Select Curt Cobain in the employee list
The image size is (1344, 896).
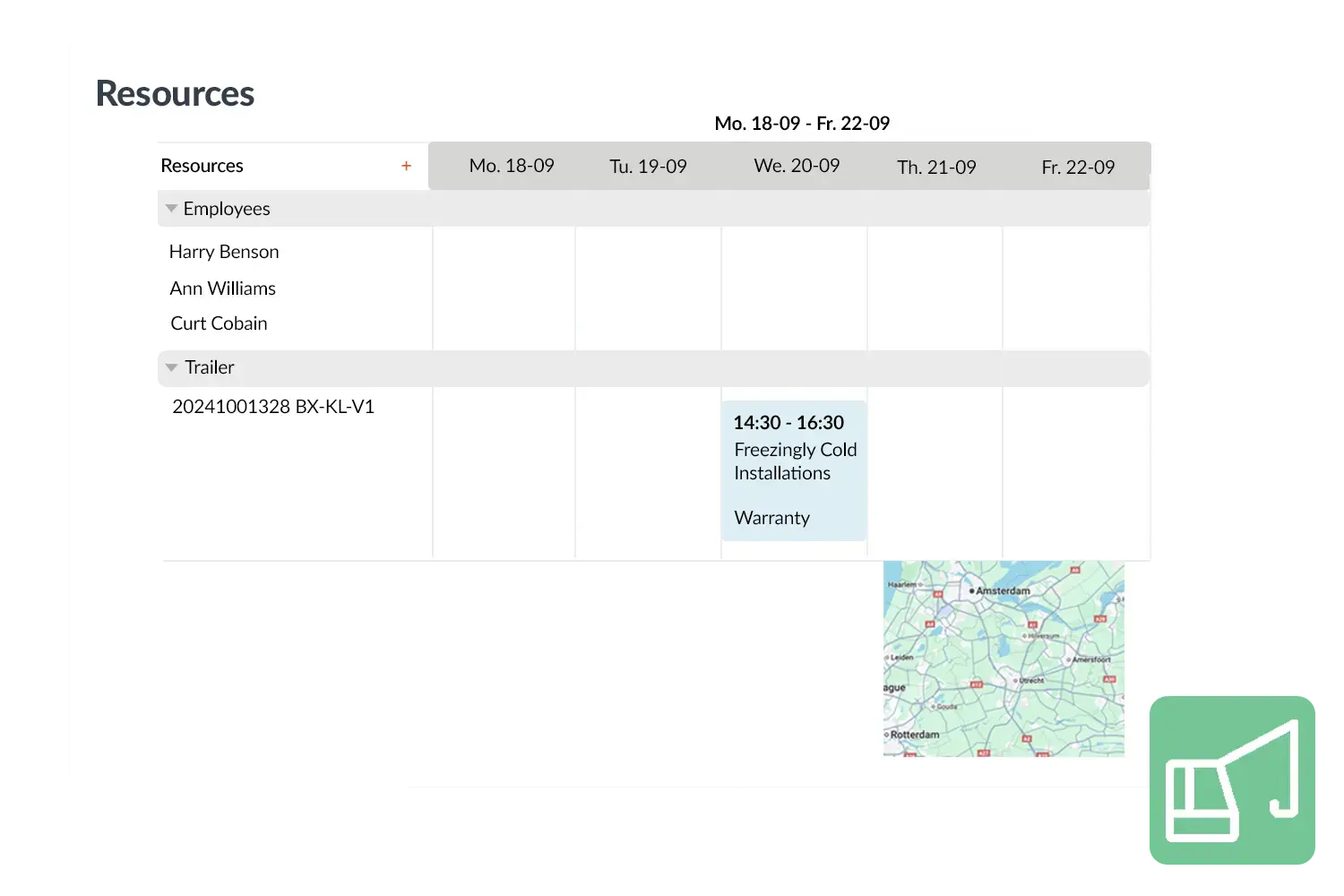pyautogui.click(x=219, y=323)
